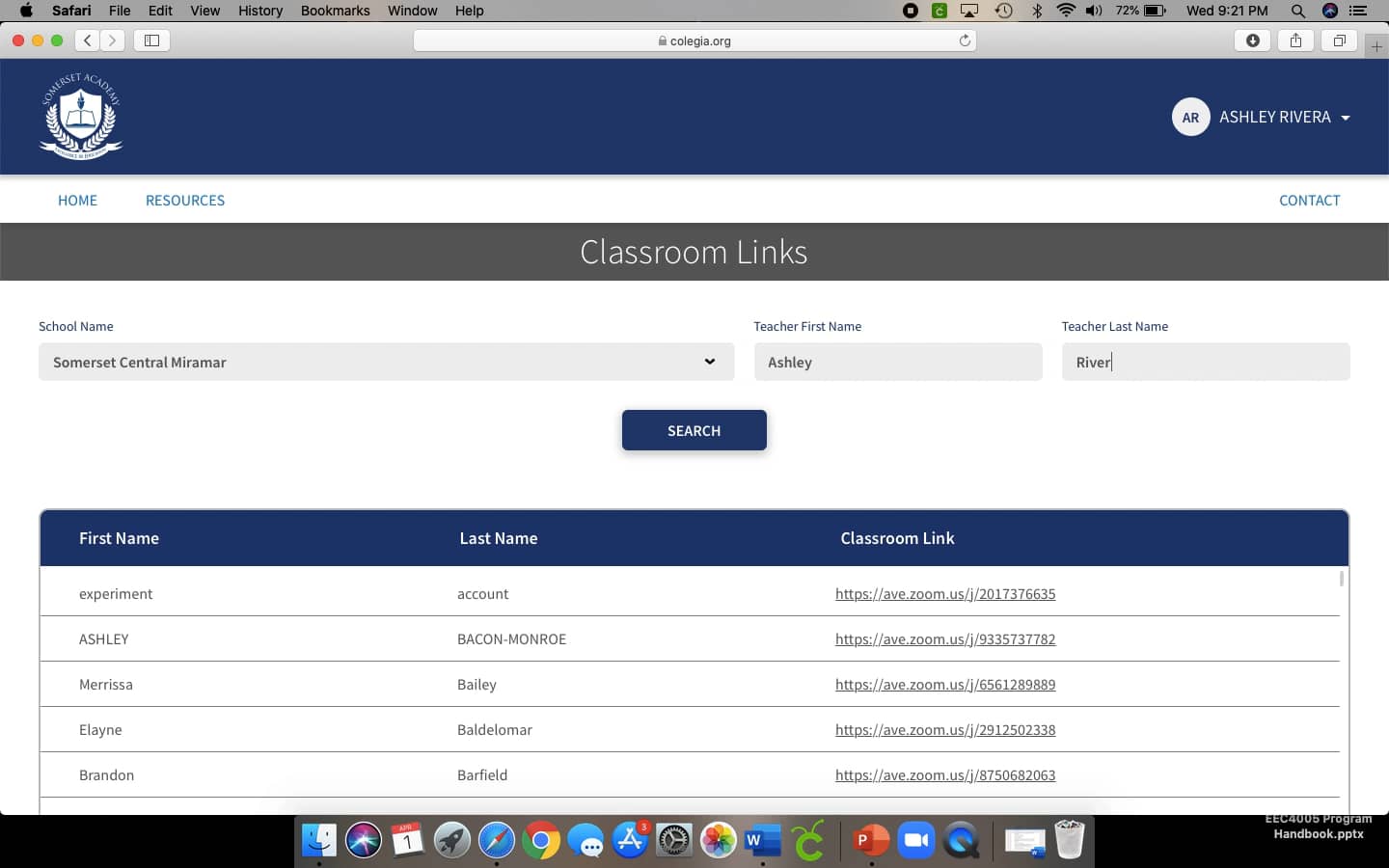The image size is (1389, 868).
Task: Expand the School Name dropdown
Action: point(386,362)
